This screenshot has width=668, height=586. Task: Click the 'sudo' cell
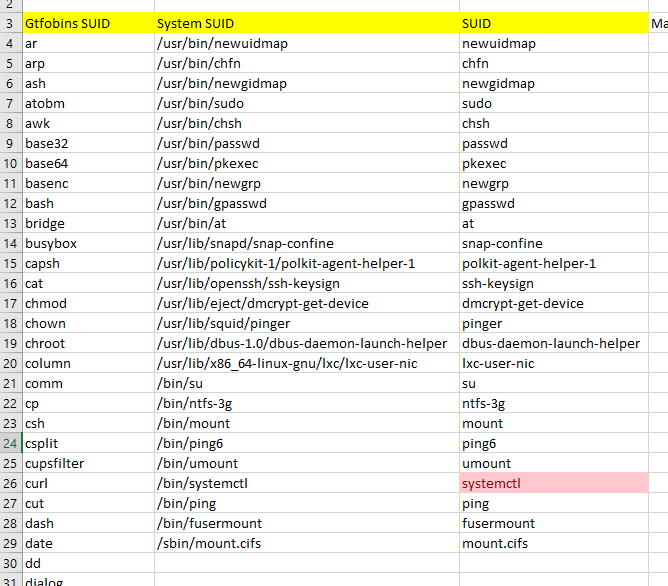pyautogui.click(x=554, y=103)
